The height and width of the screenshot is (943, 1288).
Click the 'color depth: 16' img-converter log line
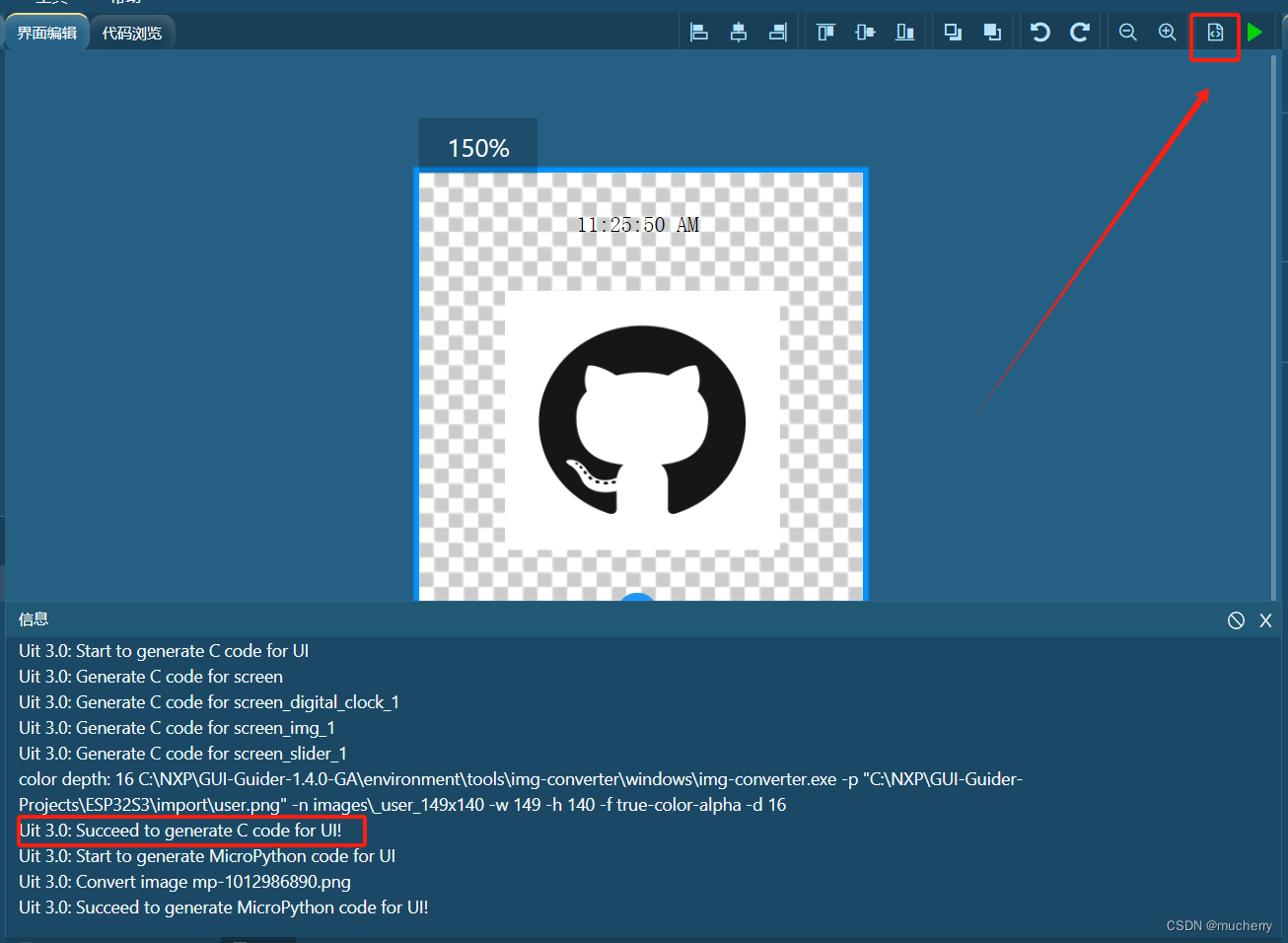(521, 792)
